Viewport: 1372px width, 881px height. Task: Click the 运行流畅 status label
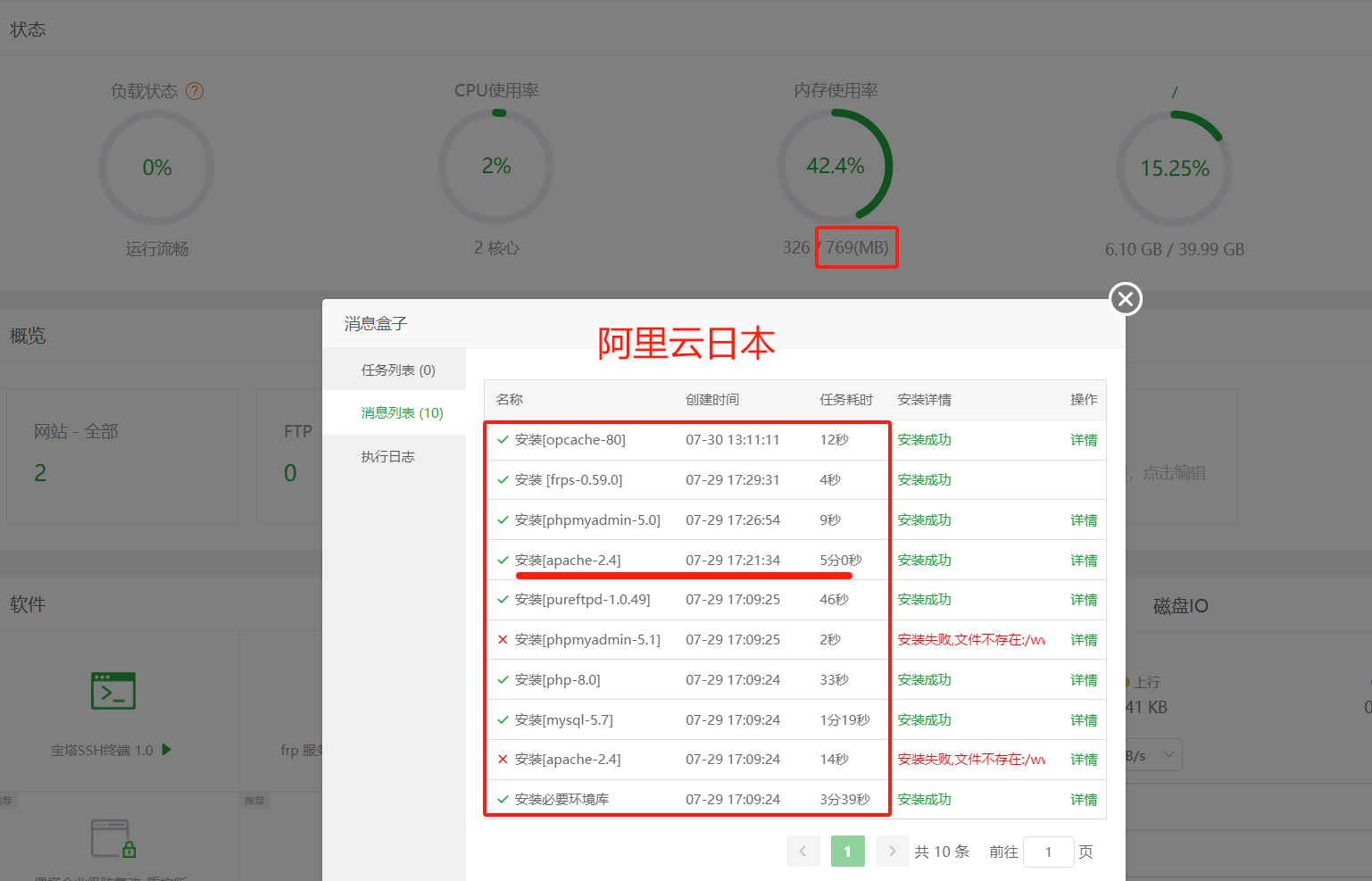pos(157,249)
